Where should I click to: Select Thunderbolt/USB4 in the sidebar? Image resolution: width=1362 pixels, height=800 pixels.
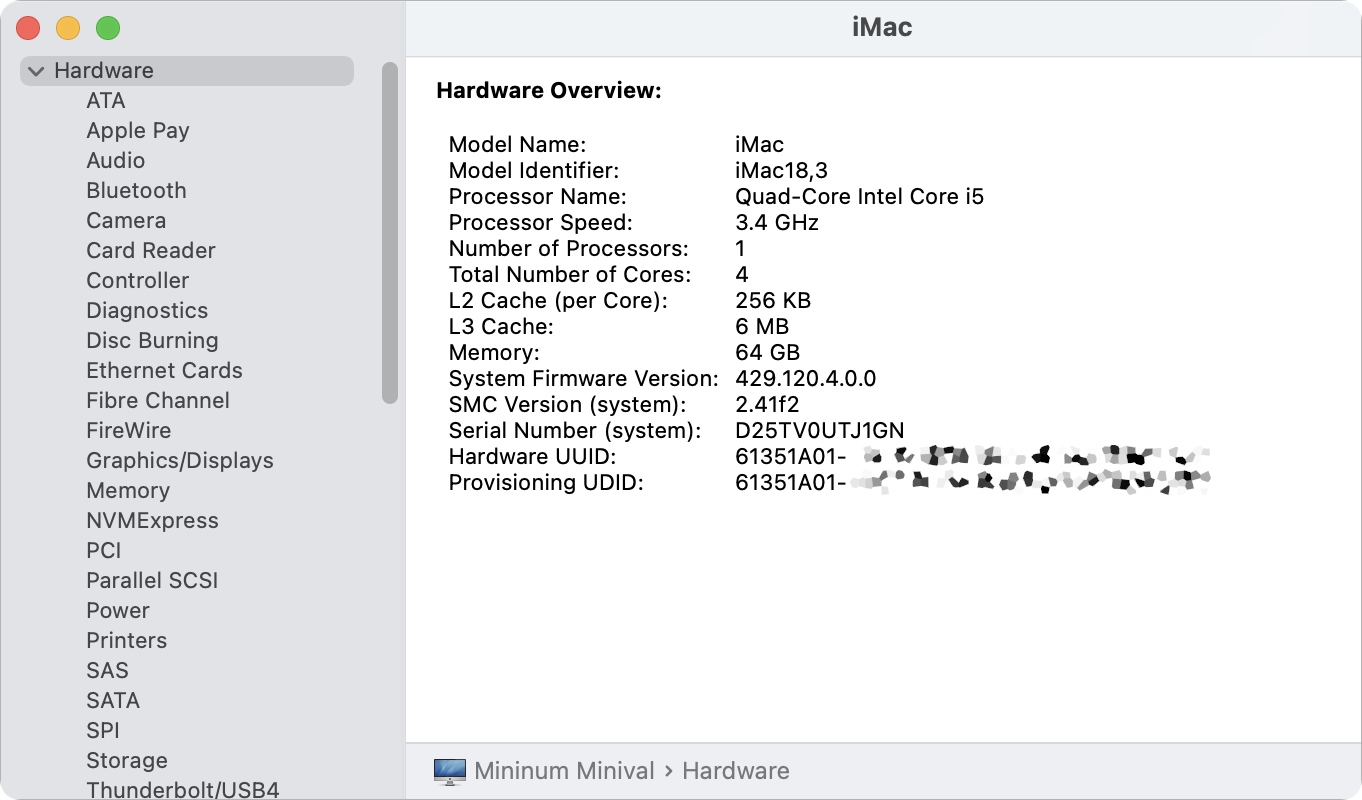coord(183,790)
